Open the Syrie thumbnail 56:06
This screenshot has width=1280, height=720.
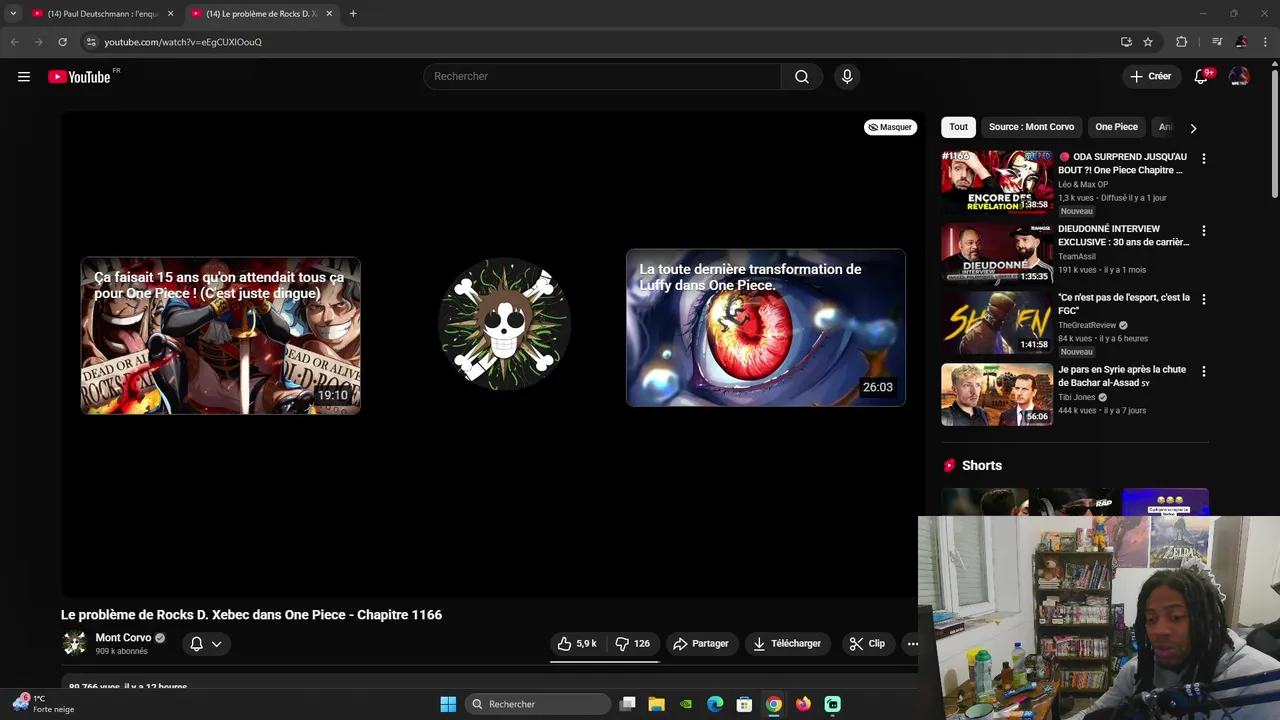click(x=997, y=394)
